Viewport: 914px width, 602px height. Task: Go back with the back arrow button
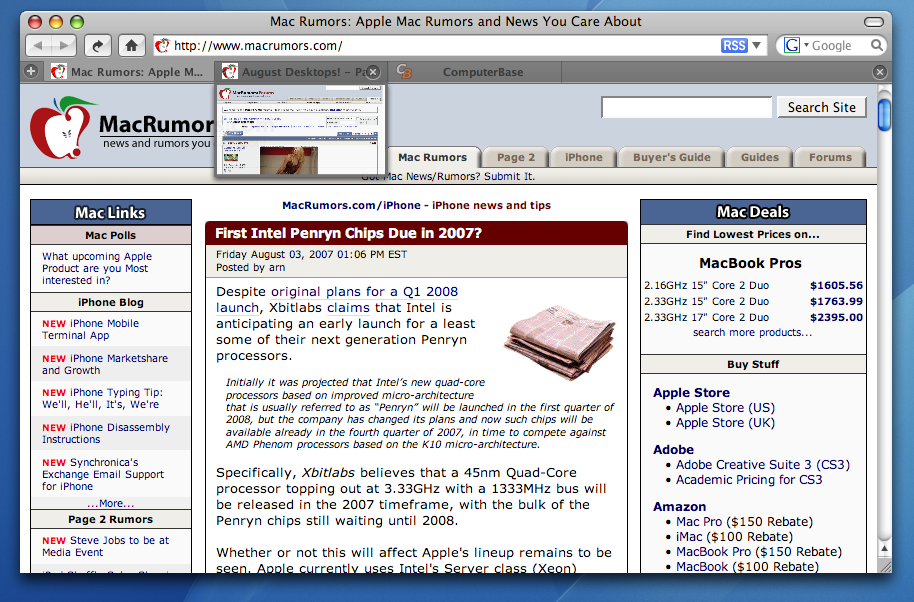tap(38, 45)
